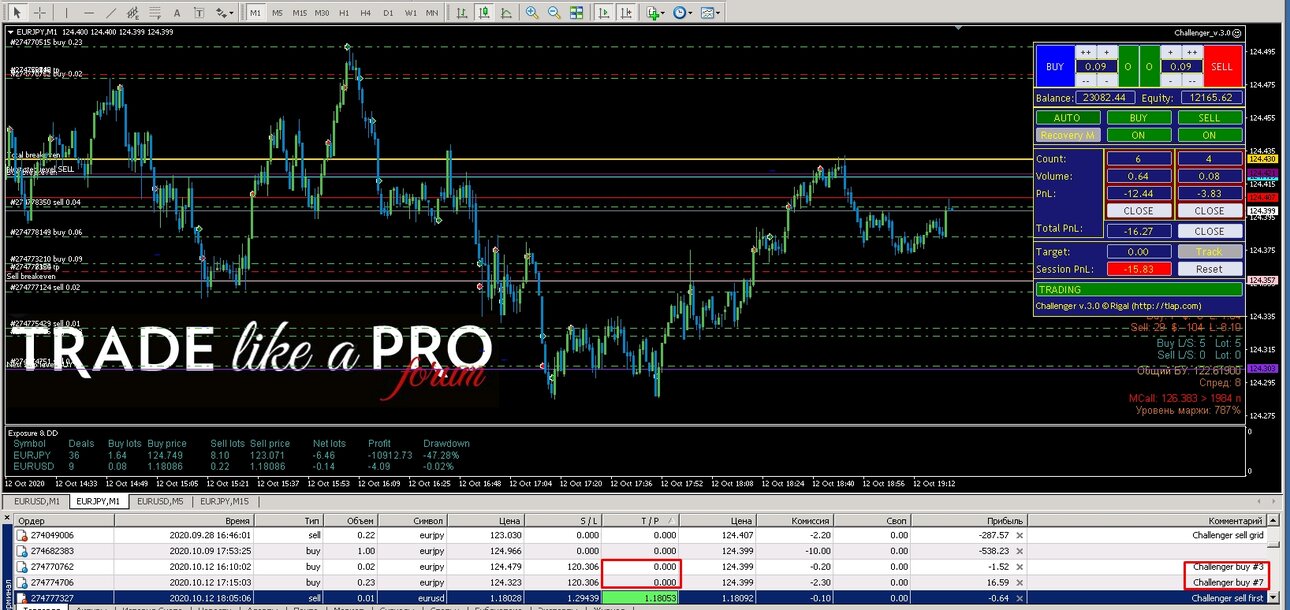
Task: Open the indicators list dropdown
Action: [x=657, y=13]
